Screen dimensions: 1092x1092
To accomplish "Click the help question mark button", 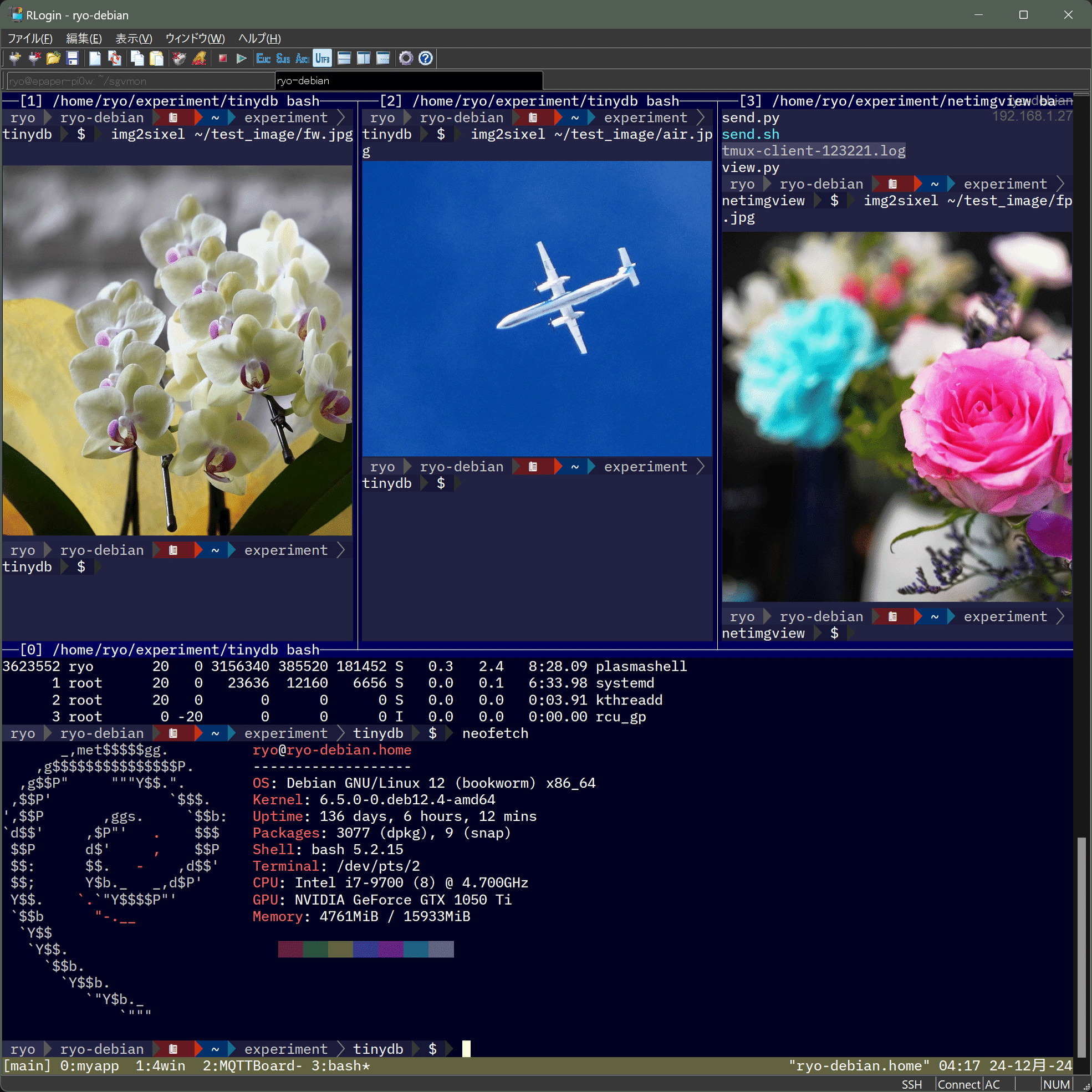I will tap(426, 58).
